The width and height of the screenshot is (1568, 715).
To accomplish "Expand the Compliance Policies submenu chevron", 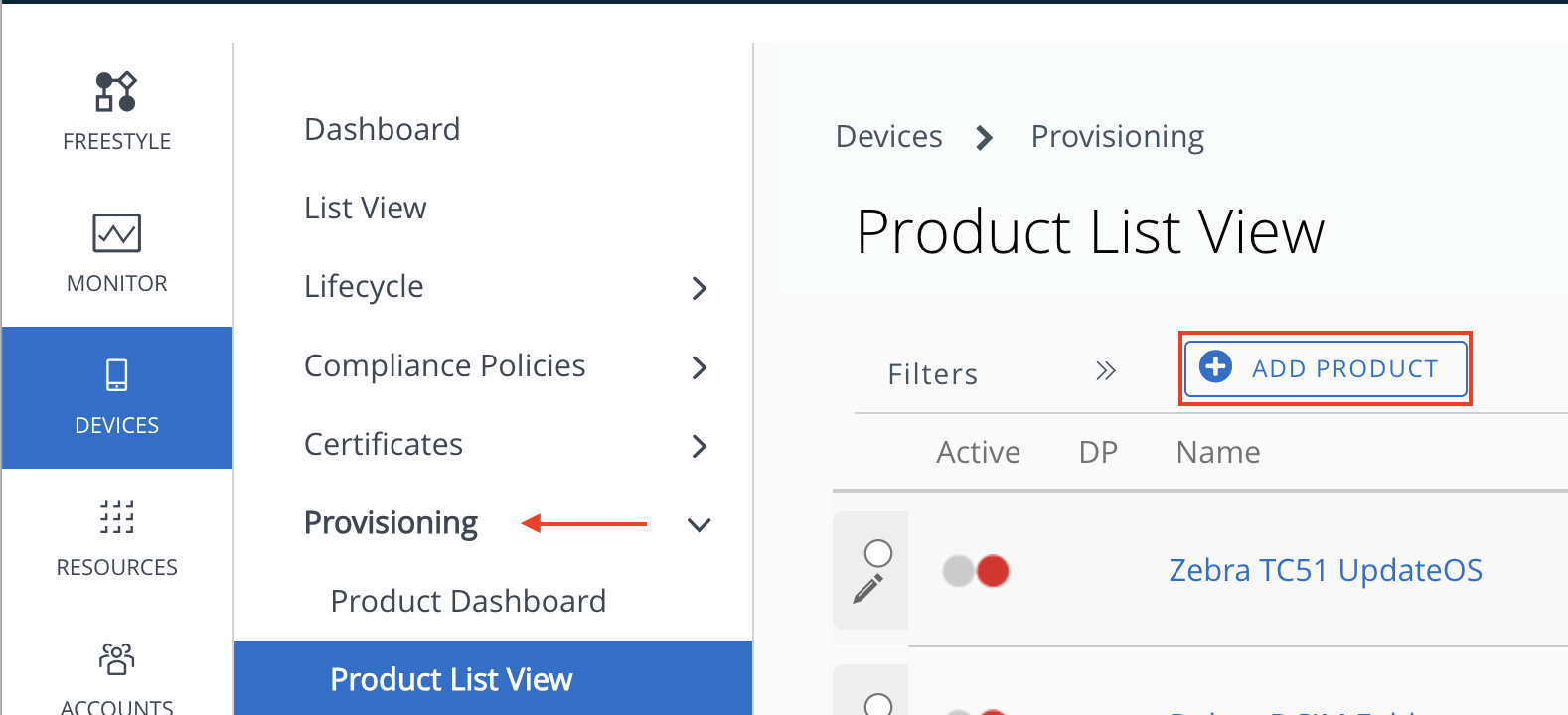I will coord(700,367).
